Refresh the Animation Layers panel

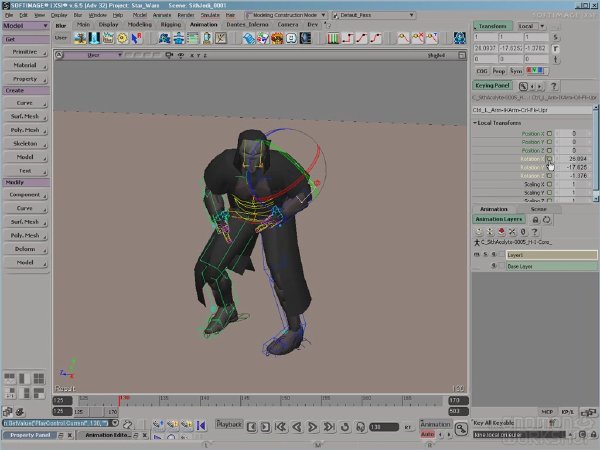[x=546, y=220]
